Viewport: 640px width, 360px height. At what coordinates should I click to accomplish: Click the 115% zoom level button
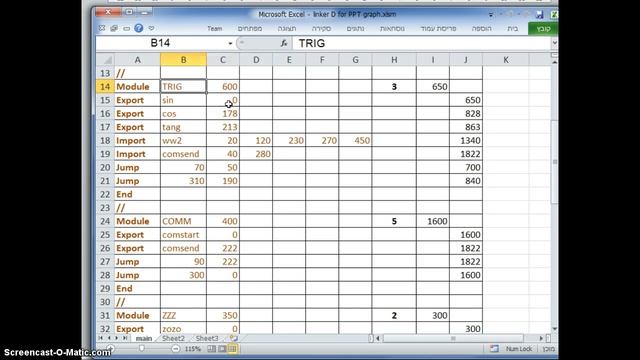click(x=193, y=349)
